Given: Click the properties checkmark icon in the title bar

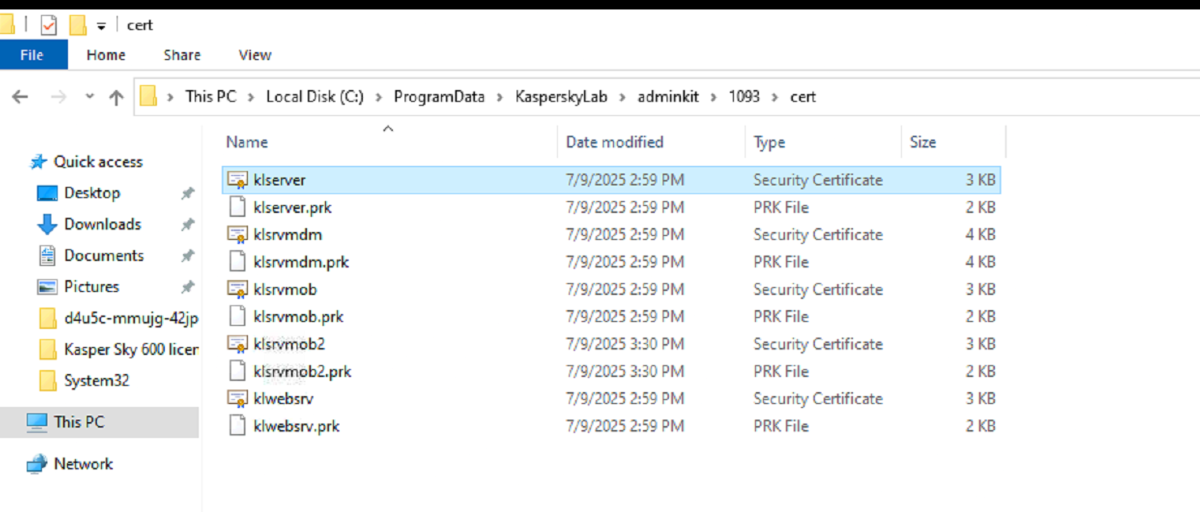Looking at the screenshot, I should point(49,25).
